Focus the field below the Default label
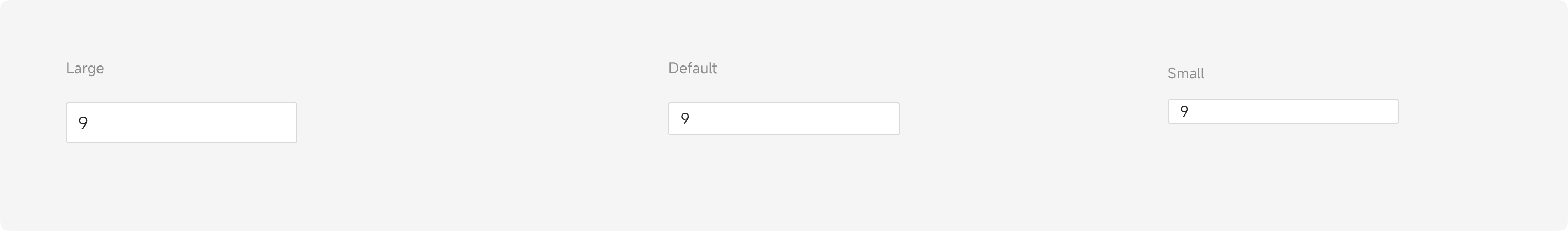1568x231 pixels. (x=783, y=119)
